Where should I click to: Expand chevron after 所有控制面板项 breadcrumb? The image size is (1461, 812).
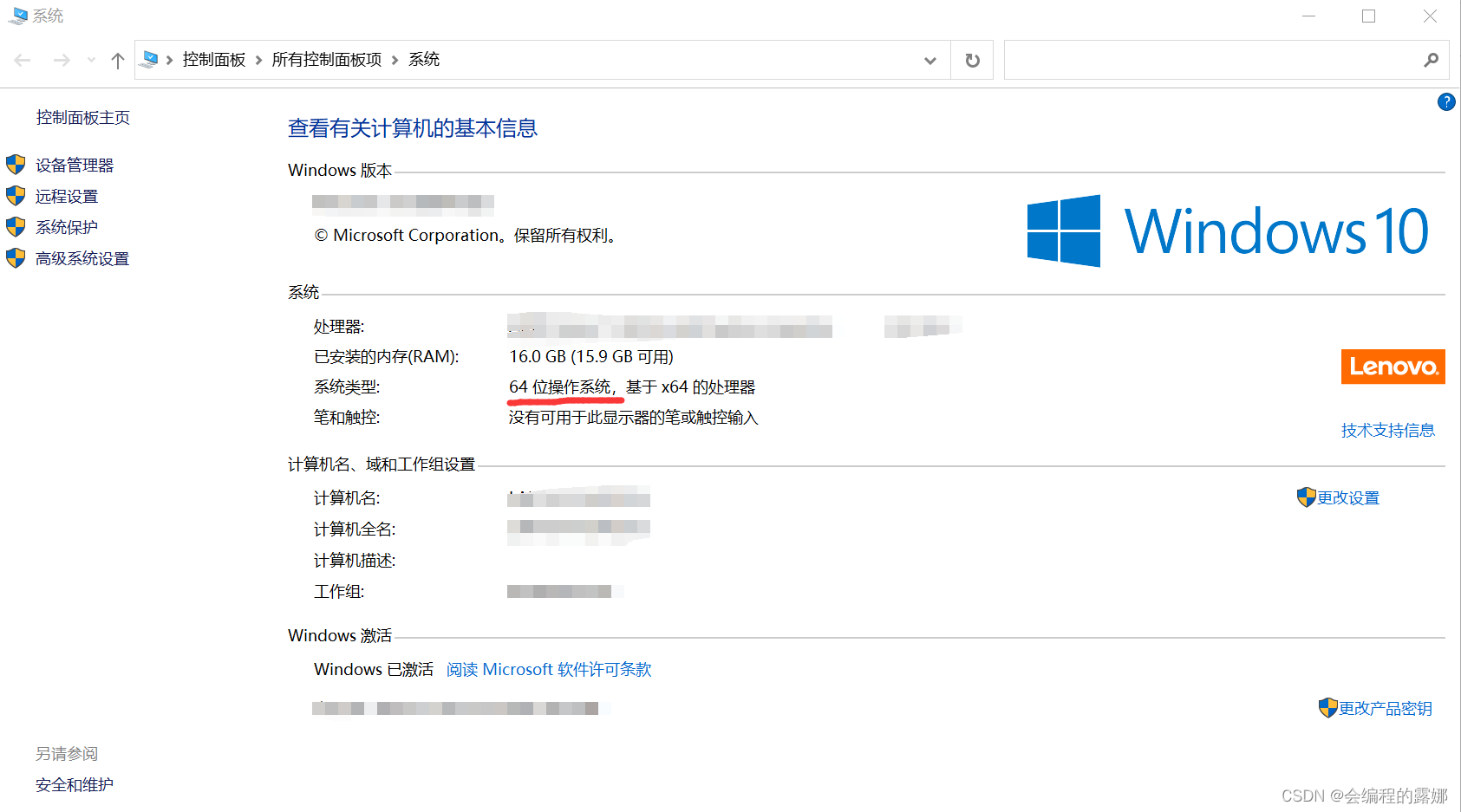395,60
